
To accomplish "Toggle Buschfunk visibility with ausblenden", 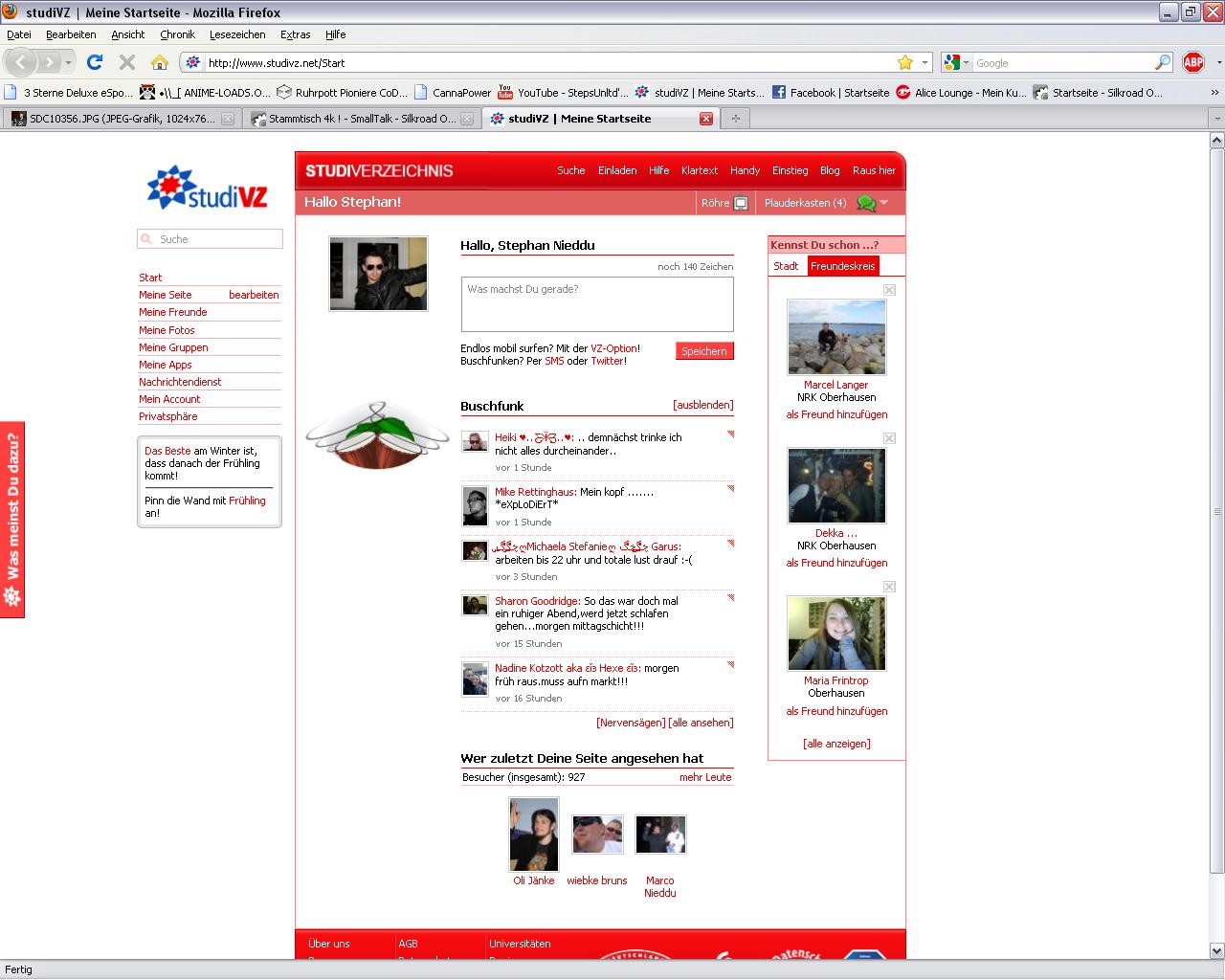I will [x=702, y=405].
